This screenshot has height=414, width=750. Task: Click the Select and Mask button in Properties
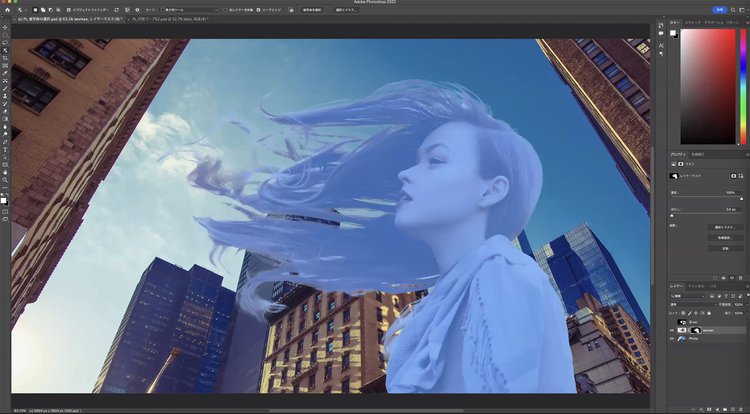[x=725, y=227]
